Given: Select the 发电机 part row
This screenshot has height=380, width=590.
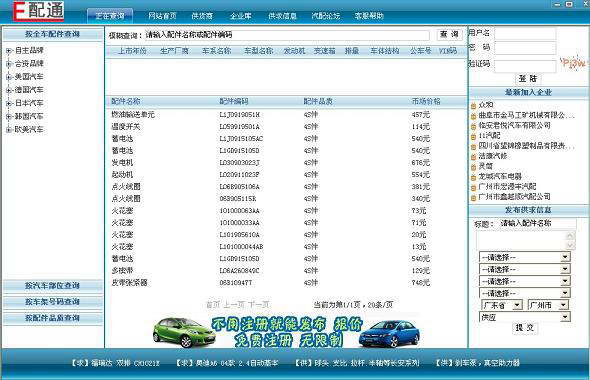Looking at the screenshot, I should tap(286, 163).
